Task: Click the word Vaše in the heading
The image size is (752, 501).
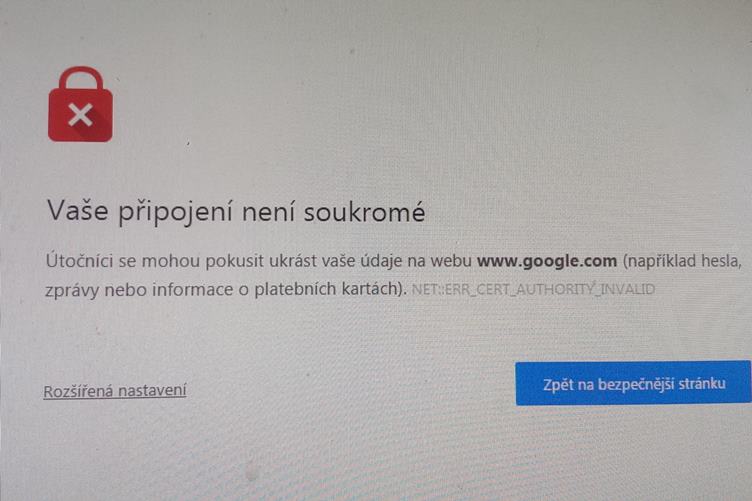Action: click(x=77, y=210)
